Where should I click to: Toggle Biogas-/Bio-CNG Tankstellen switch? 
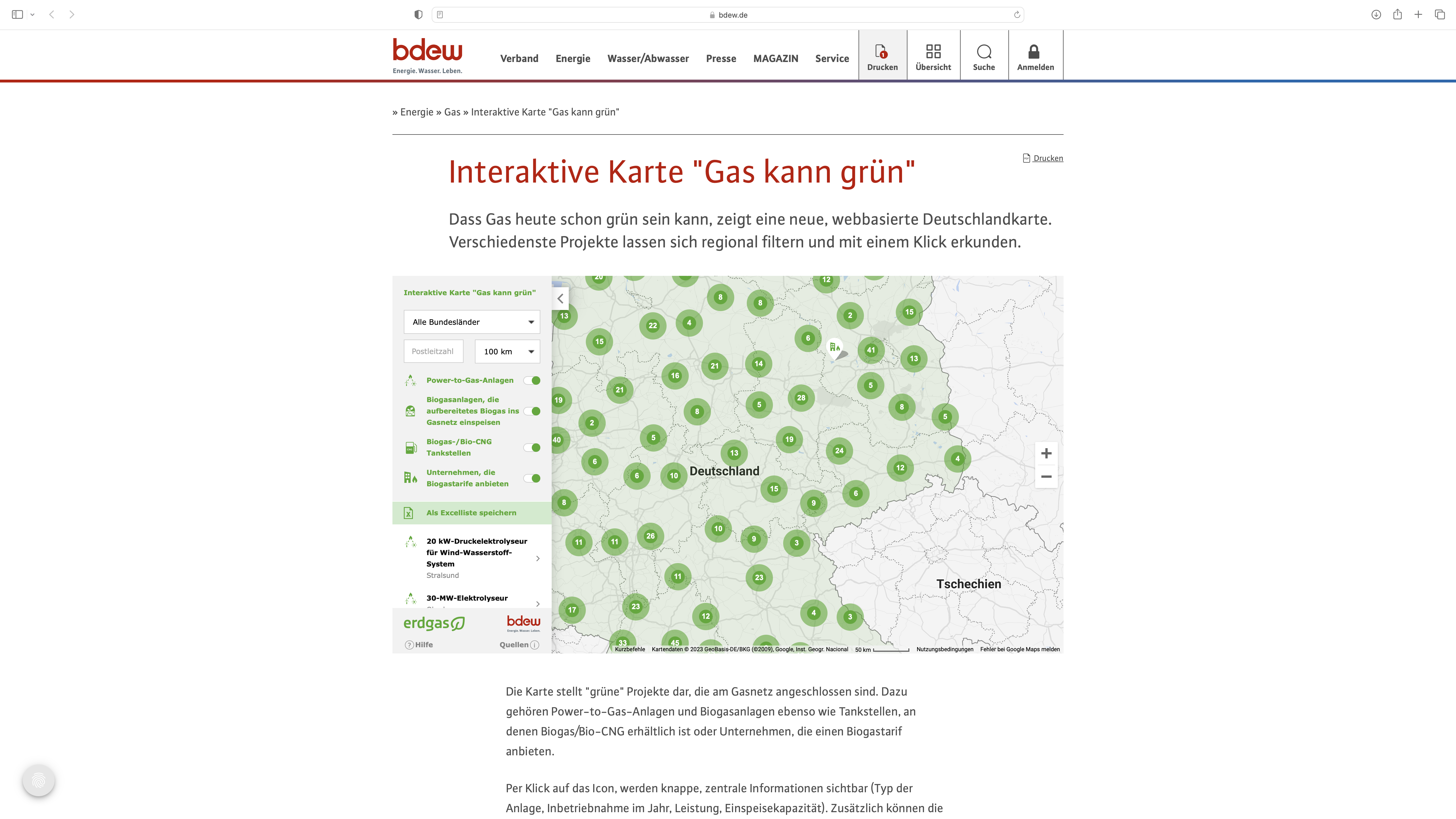(532, 448)
